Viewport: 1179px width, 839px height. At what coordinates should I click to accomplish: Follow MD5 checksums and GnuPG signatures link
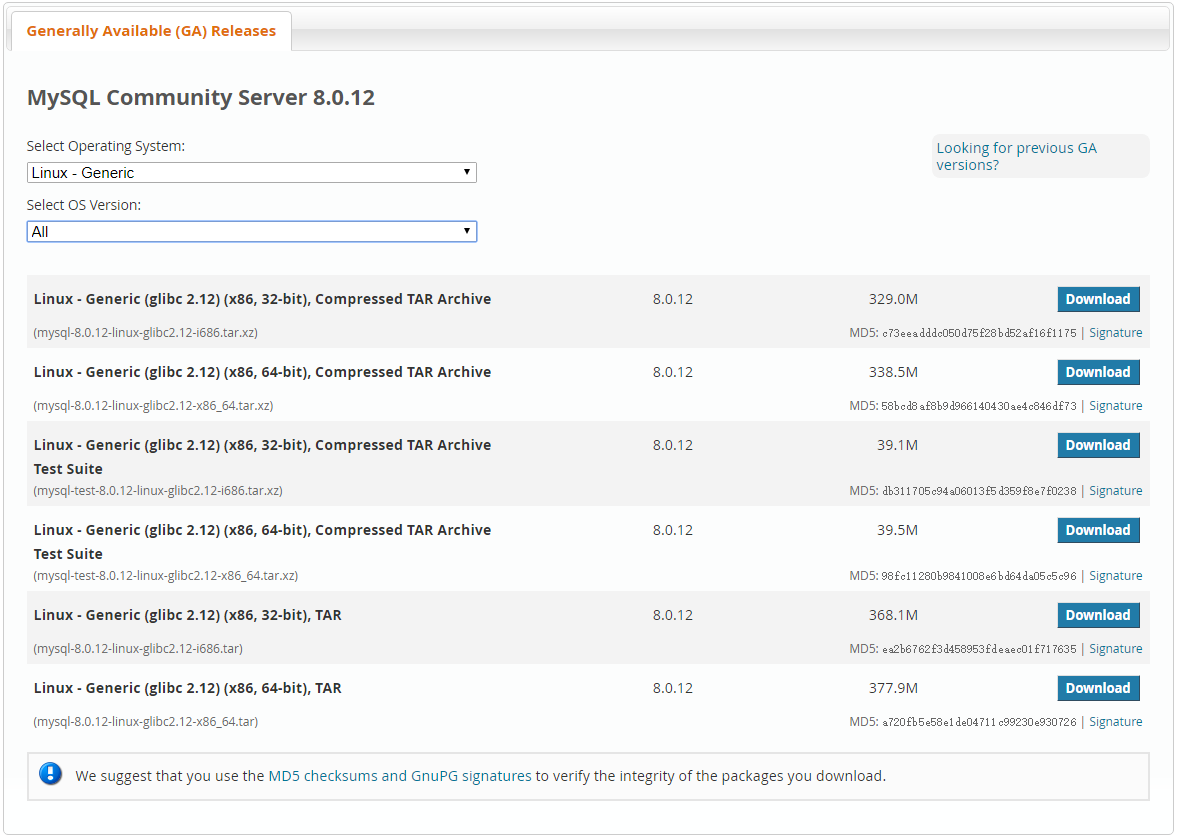pyautogui.click(x=400, y=776)
